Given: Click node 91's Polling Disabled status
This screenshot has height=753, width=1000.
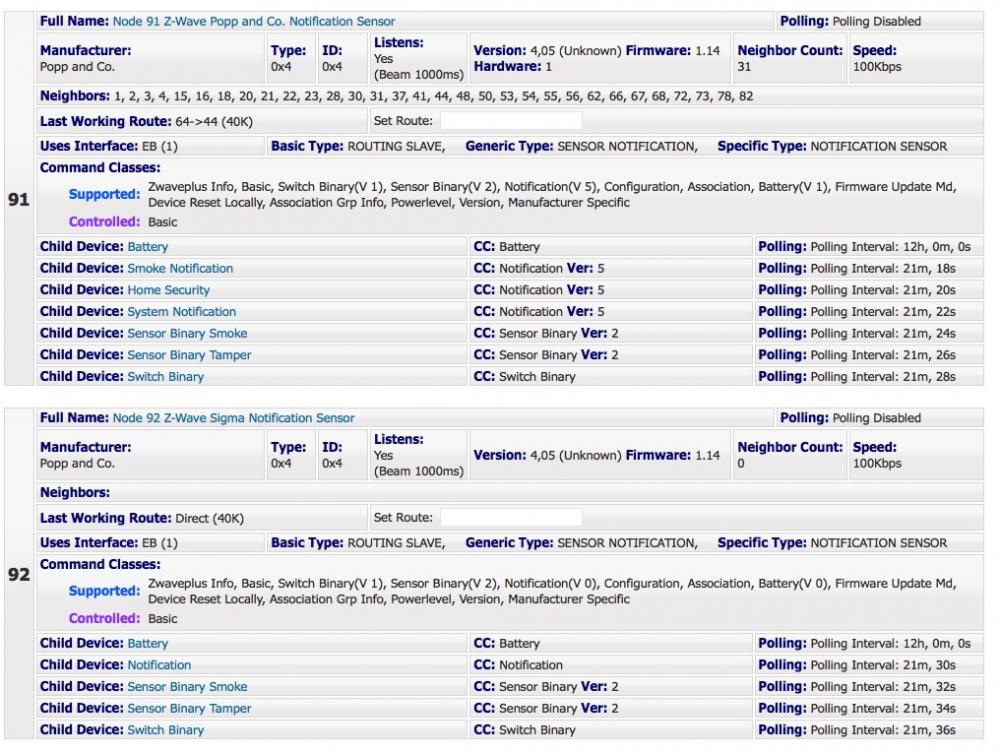Looking at the screenshot, I should 876,21.
